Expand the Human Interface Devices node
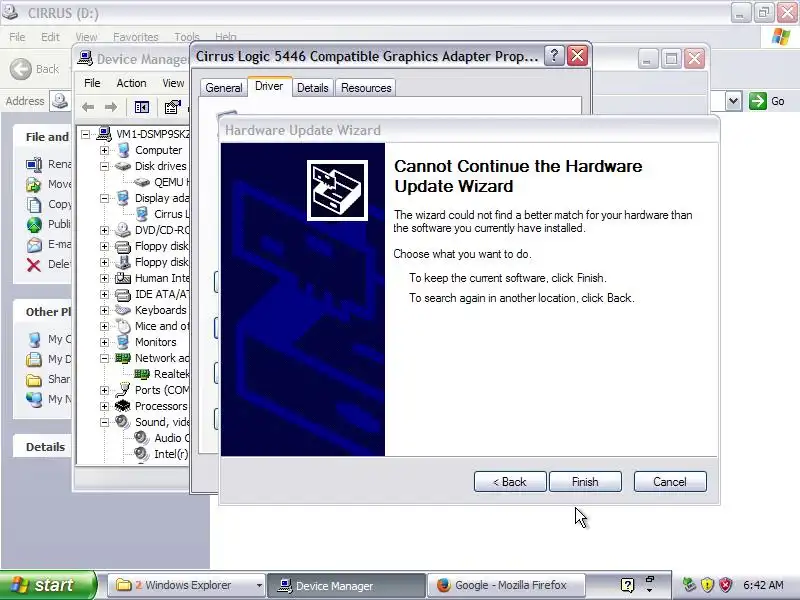This screenshot has width=800, height=600. coord(104,278)
